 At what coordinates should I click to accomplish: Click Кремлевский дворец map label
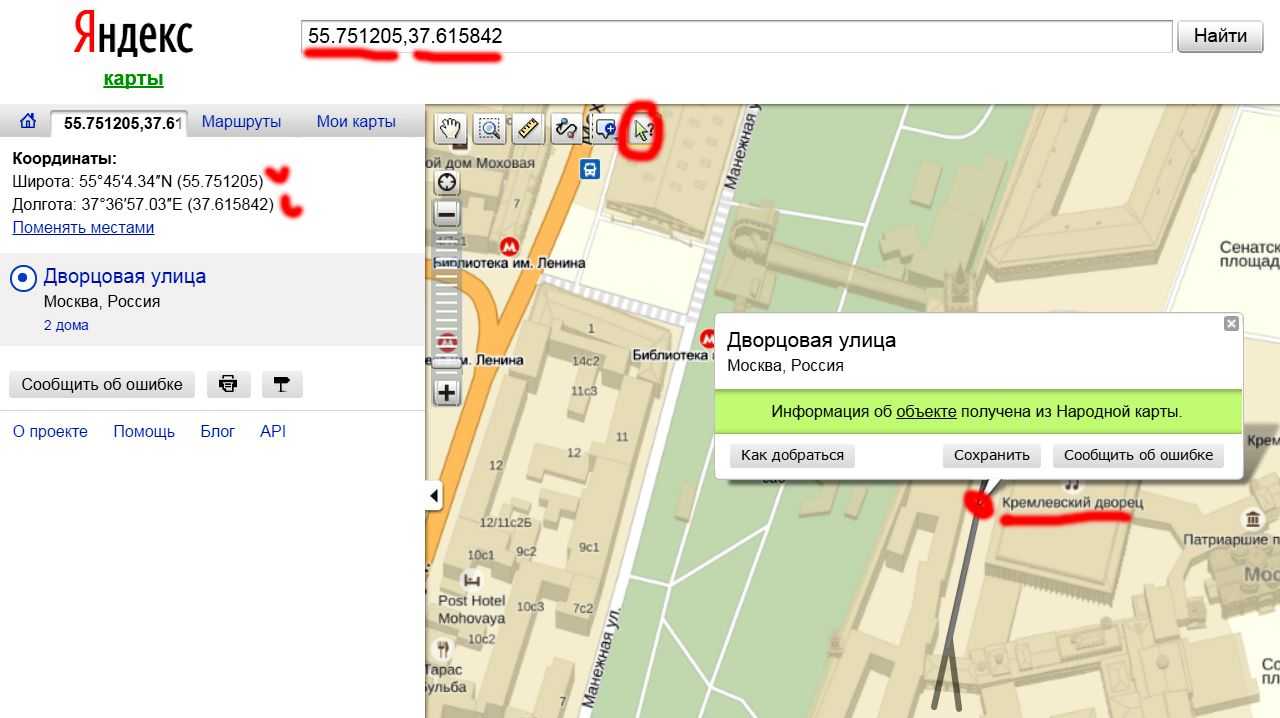pos(1072,502)
